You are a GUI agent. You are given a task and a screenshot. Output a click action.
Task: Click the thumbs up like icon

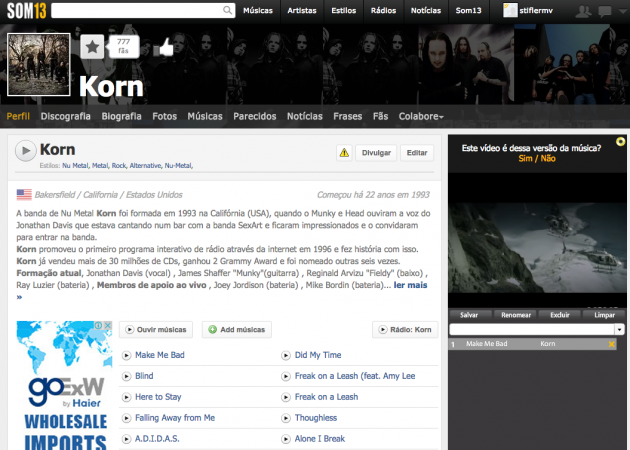pyautogui.click(x=164, y=47)
